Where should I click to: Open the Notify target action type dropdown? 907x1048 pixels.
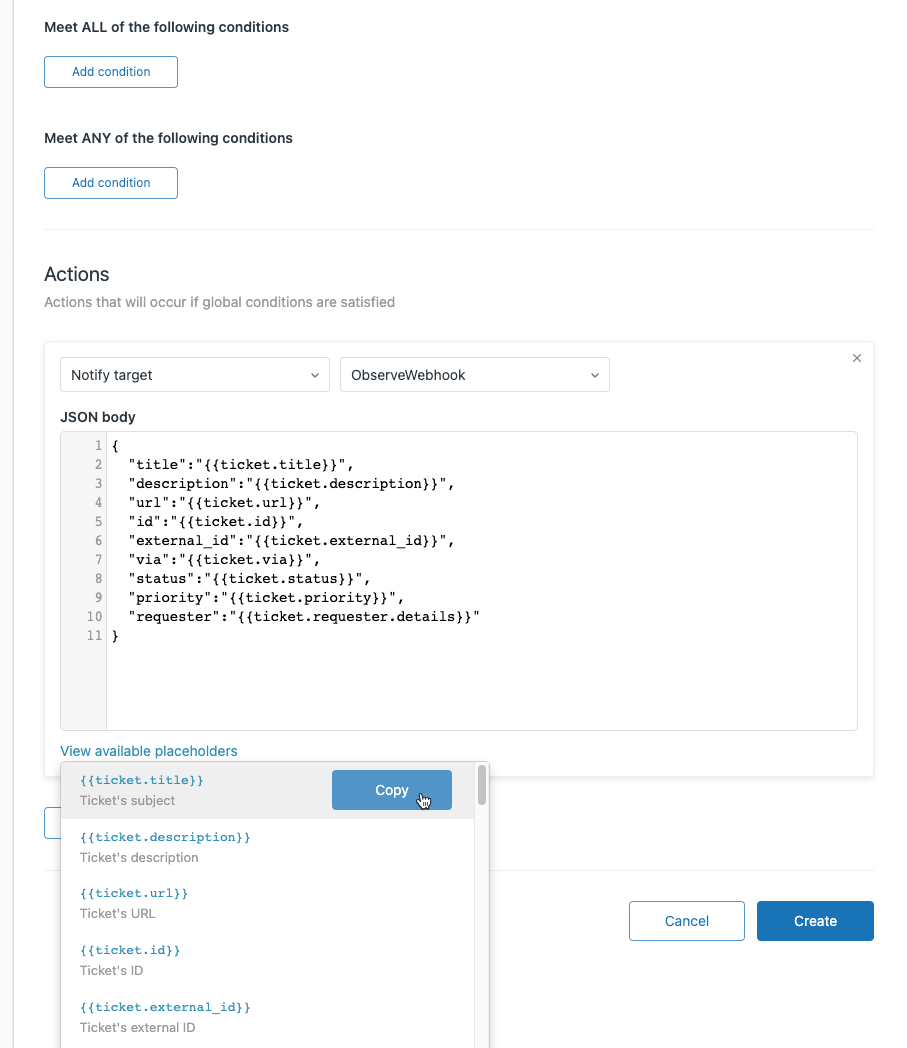[x=194, y=374]
